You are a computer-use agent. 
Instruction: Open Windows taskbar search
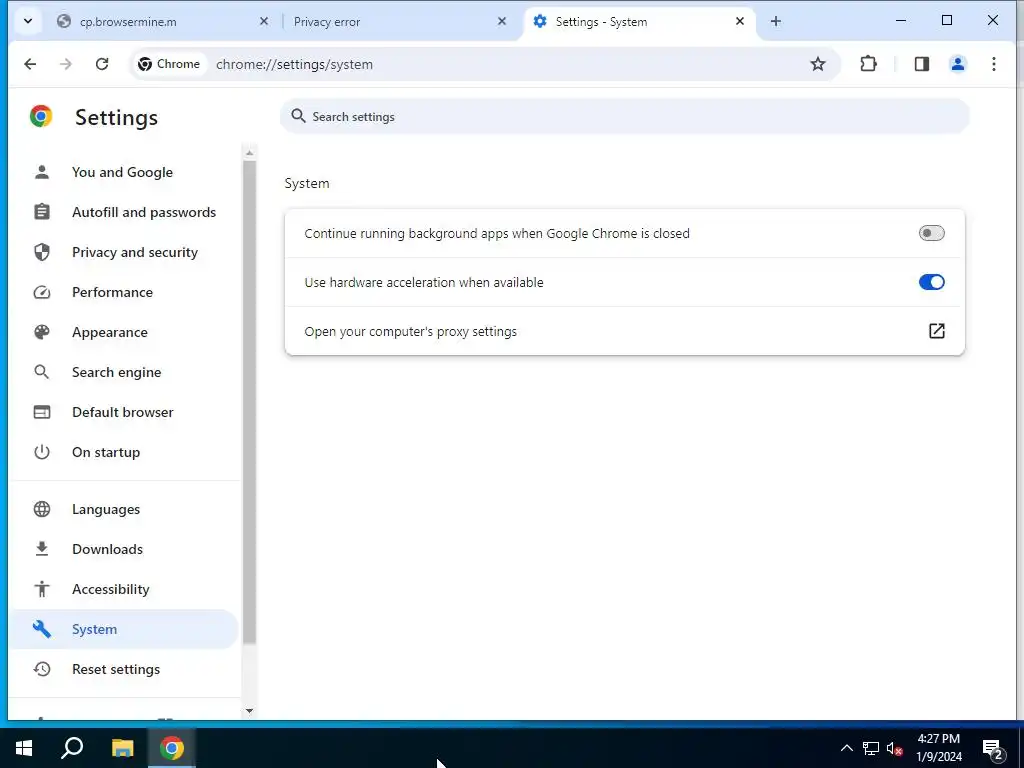pyautogui.click(x=72, y=748)
